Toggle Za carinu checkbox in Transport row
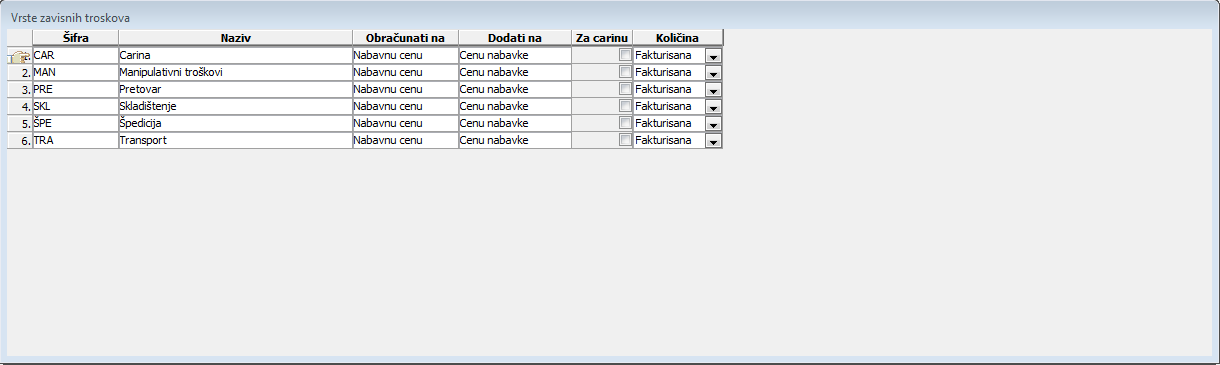Viewport: 1220px width, 365px height. coord(626,140)
